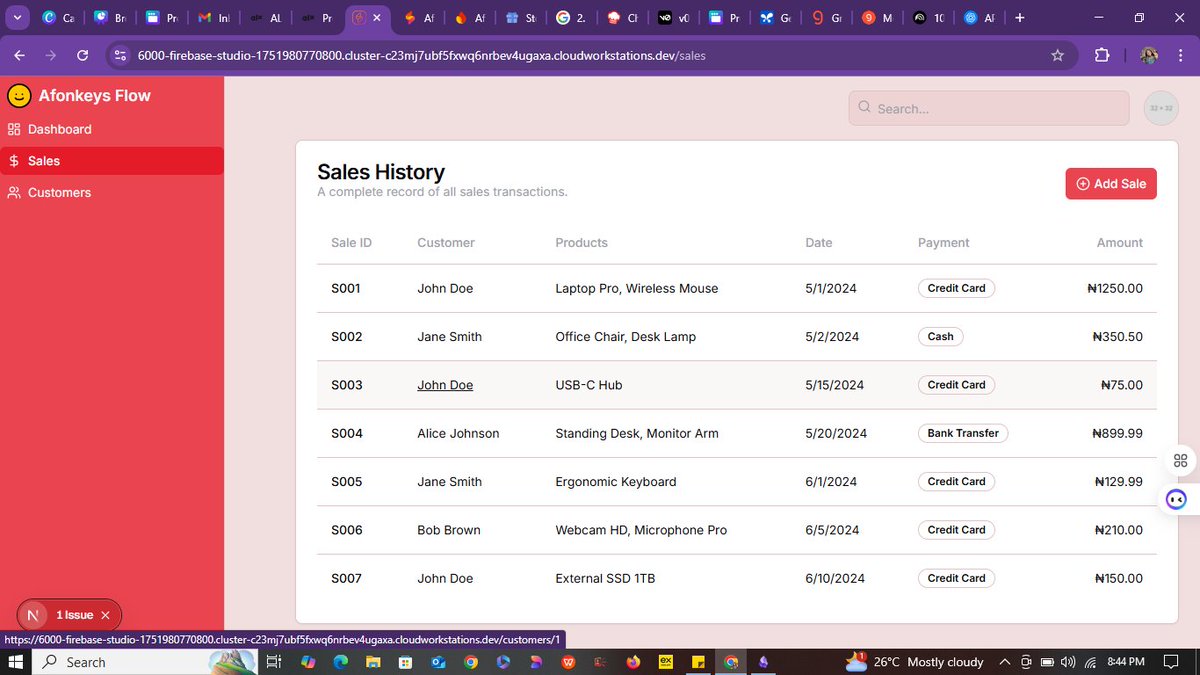Screen dimensions: 1200x675
Task: Switch to the Inbox Gmail tab
Action: (214, 17)
